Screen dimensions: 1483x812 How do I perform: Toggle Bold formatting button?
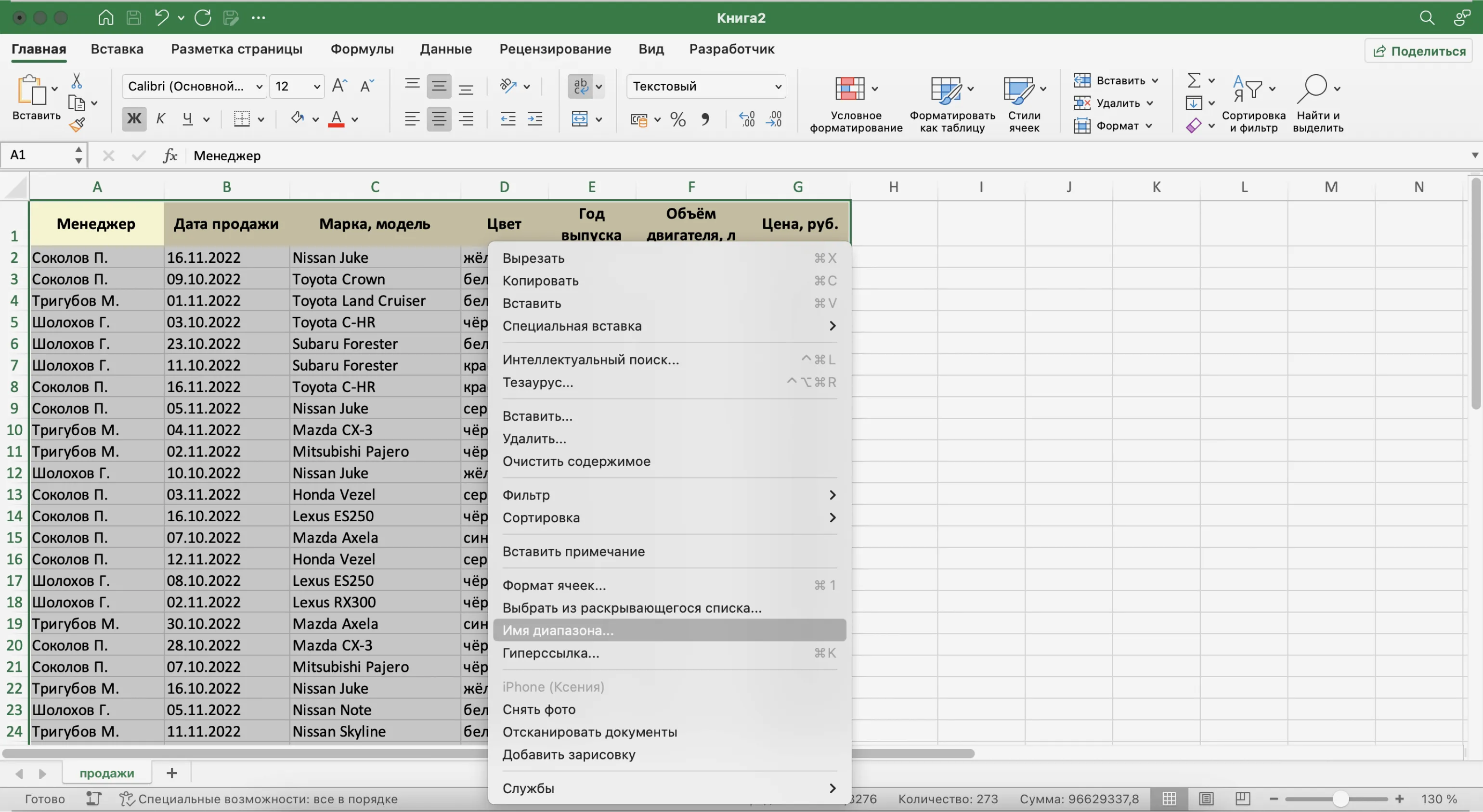[133, 119]
